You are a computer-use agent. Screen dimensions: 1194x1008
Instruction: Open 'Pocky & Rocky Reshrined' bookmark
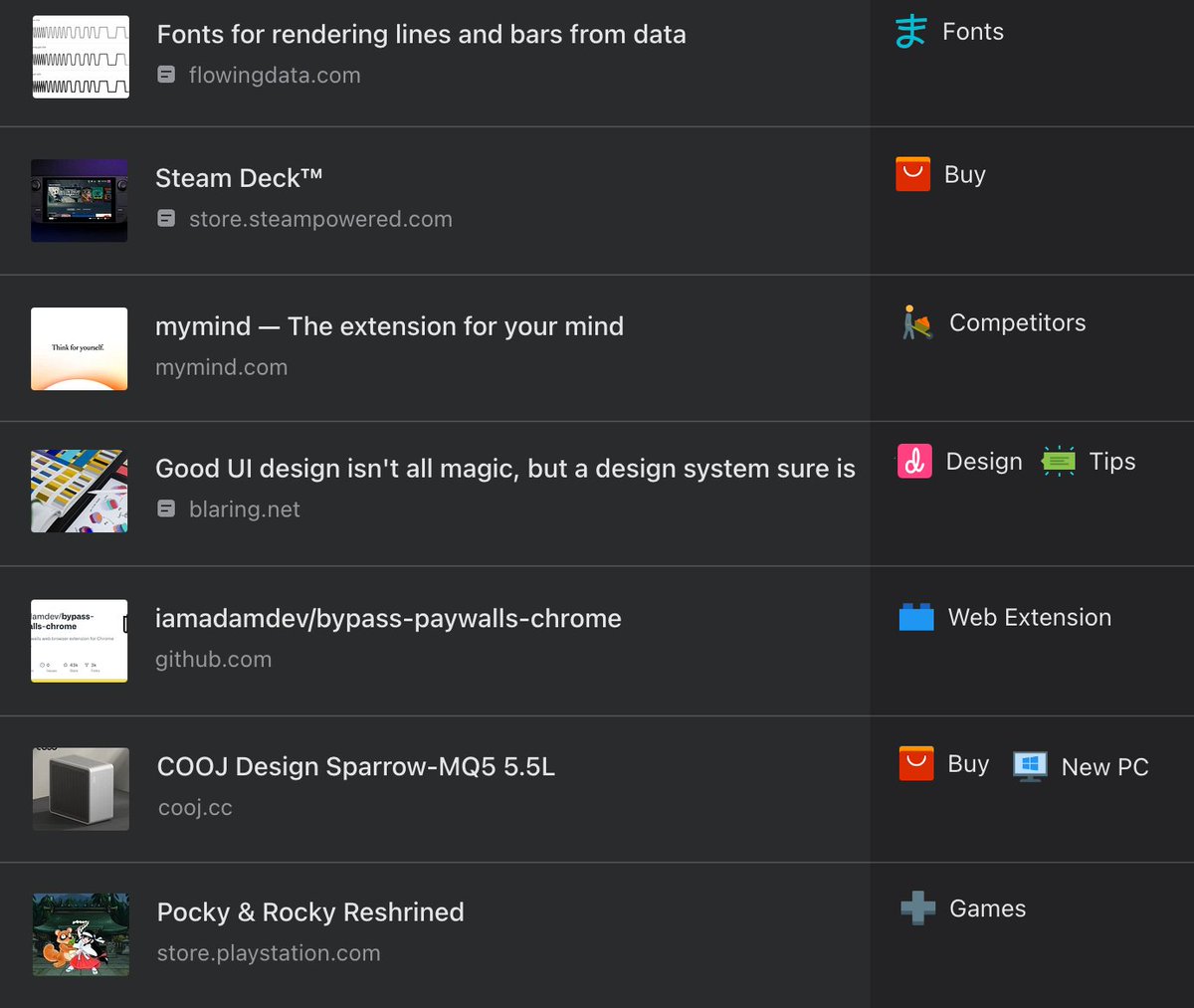310,911
